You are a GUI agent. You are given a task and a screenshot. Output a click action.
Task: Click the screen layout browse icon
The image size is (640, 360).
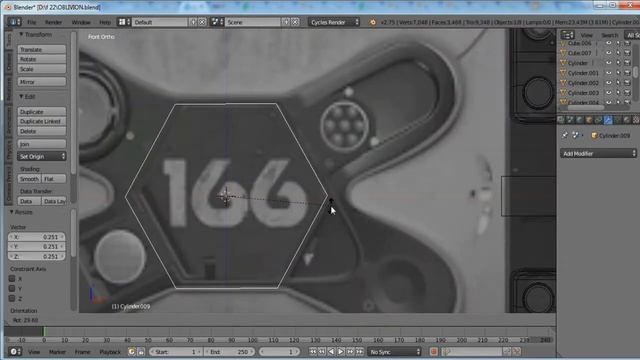coord(124,22)
